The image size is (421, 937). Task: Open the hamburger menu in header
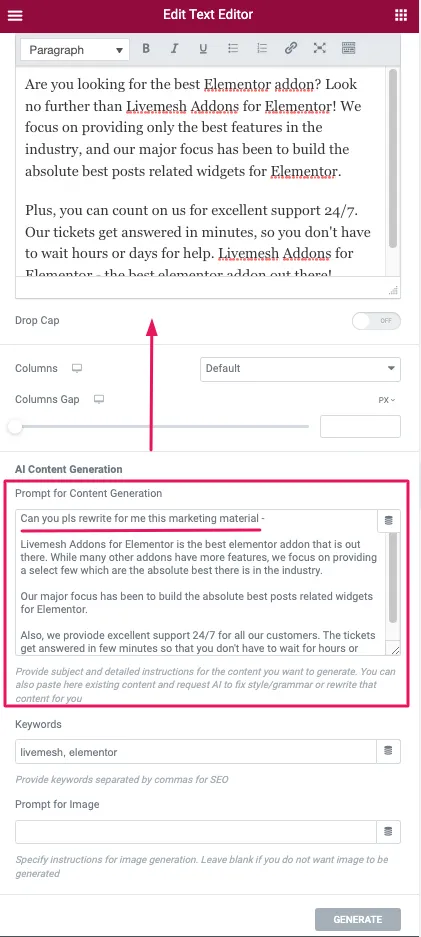click(14, 15)
